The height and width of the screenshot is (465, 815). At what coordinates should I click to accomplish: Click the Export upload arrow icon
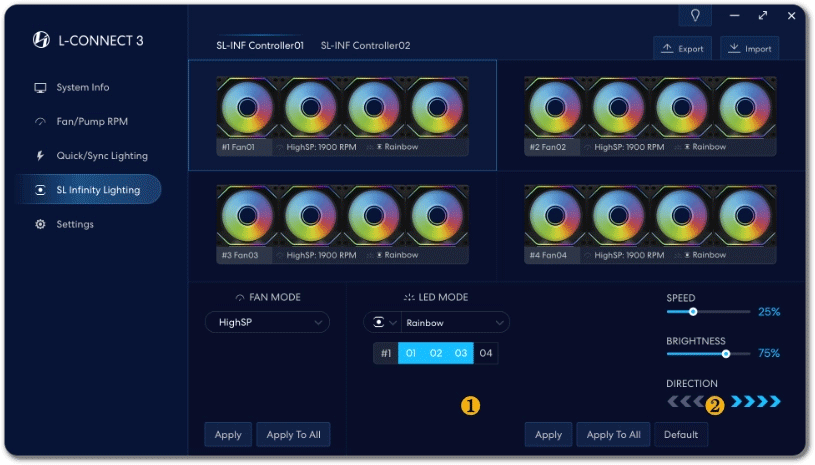pyautogui.click(x=667, y=48)
